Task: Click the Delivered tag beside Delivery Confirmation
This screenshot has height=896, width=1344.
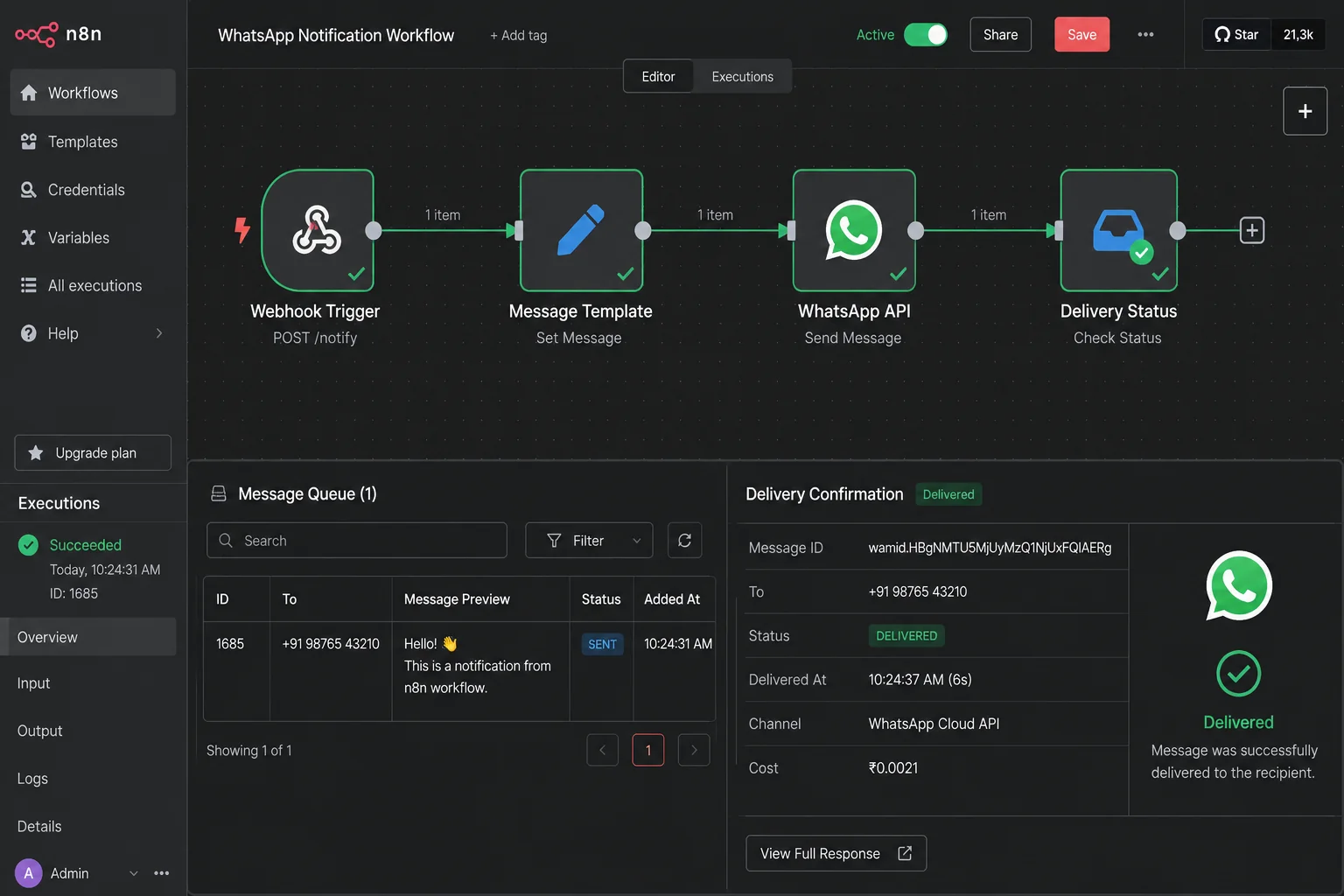Action: coord(948,494)
